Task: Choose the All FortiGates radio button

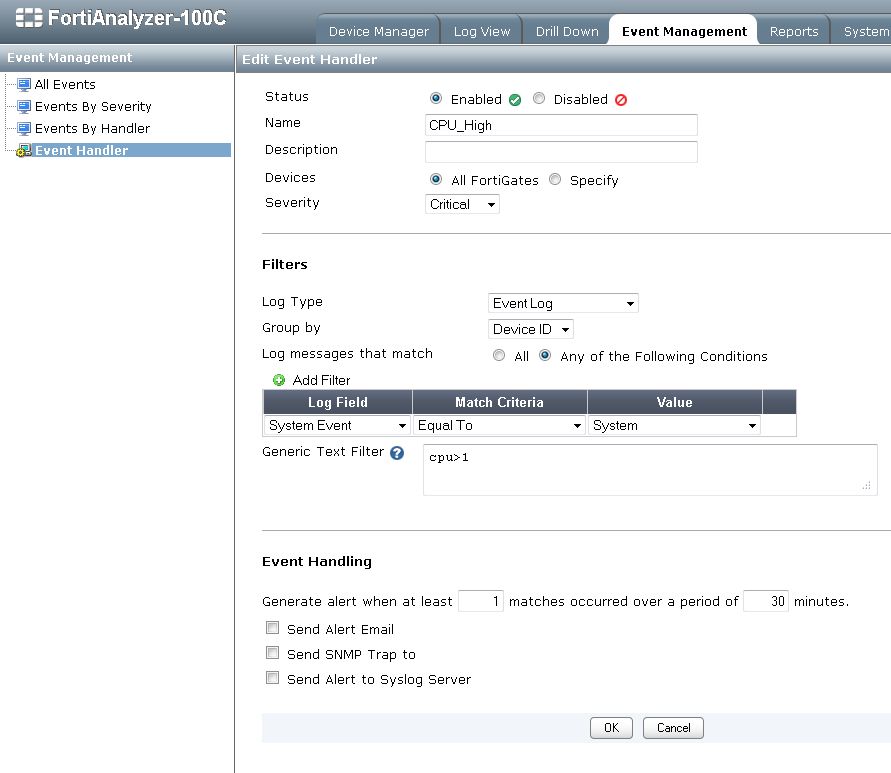Action: [x=436, y=180]
